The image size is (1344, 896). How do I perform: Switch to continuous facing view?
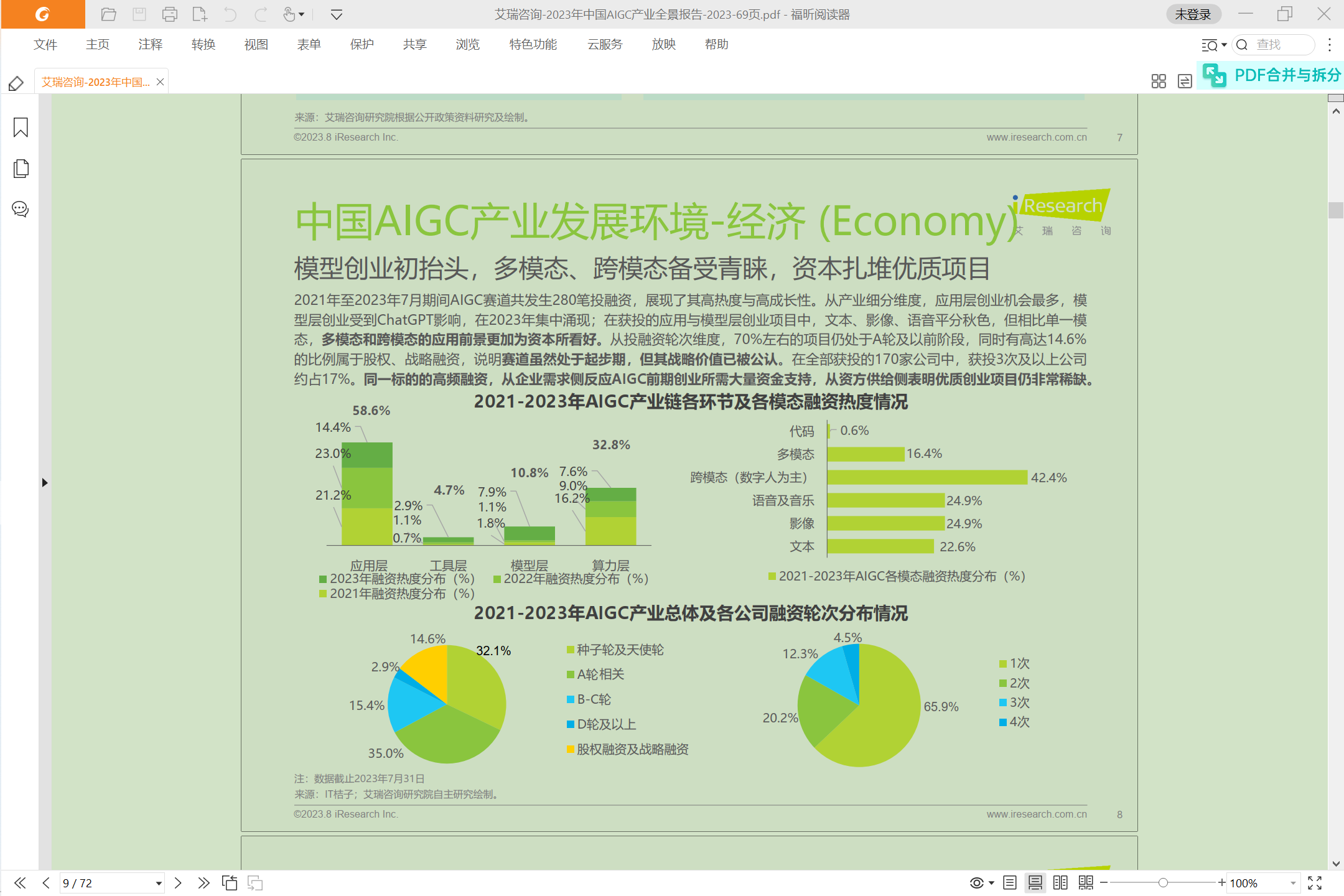(x=1086, y=883)
